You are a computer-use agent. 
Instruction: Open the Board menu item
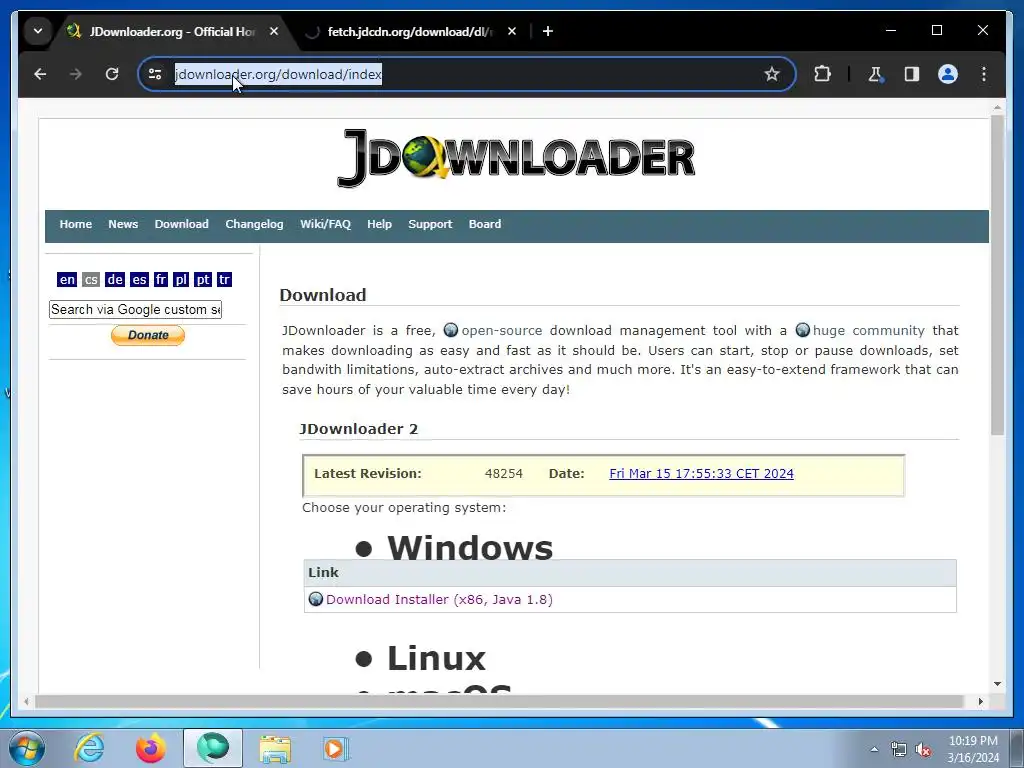pyautogui.click(x=485, y=224)
